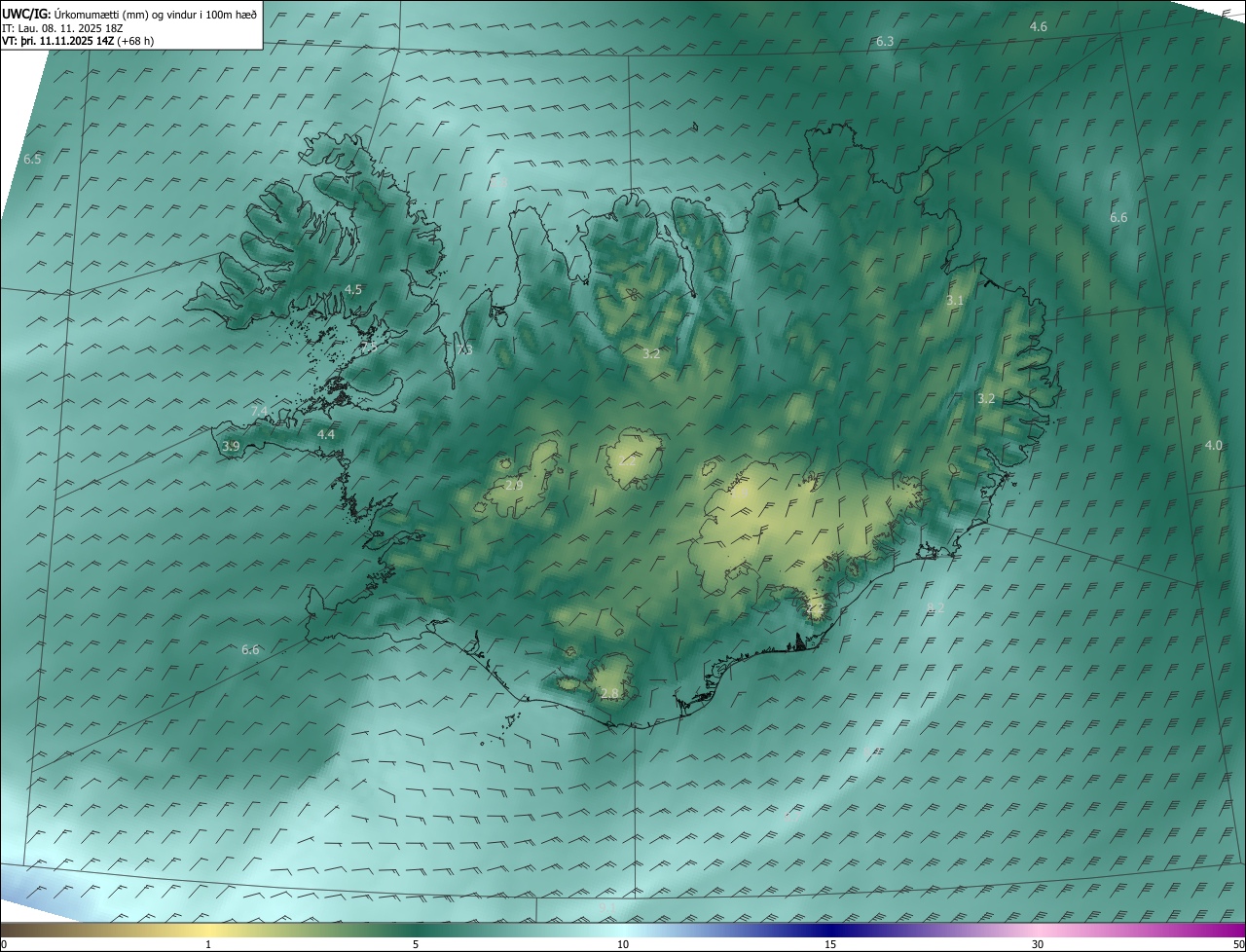This screenshot has width=1246, height=952.
Task: Click the 3.9 value on the peninsula tip
Action: click(231, 447)
